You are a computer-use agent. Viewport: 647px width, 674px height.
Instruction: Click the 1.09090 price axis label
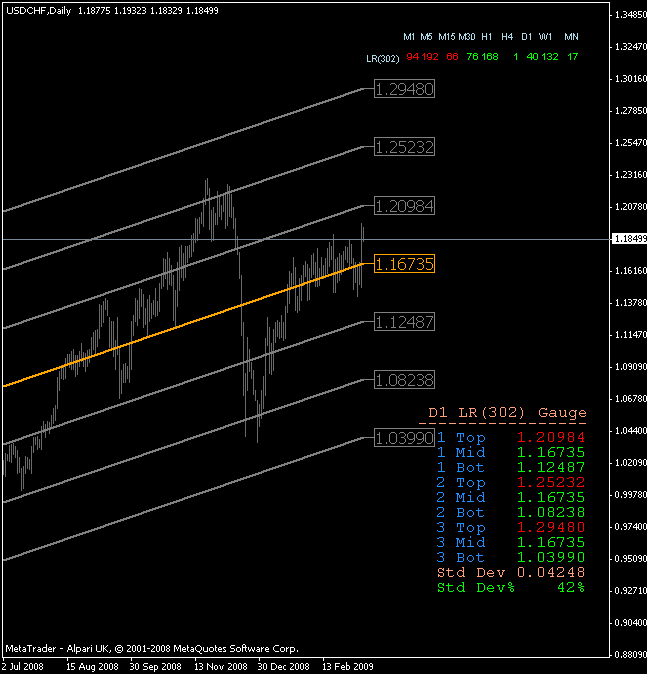631,367
